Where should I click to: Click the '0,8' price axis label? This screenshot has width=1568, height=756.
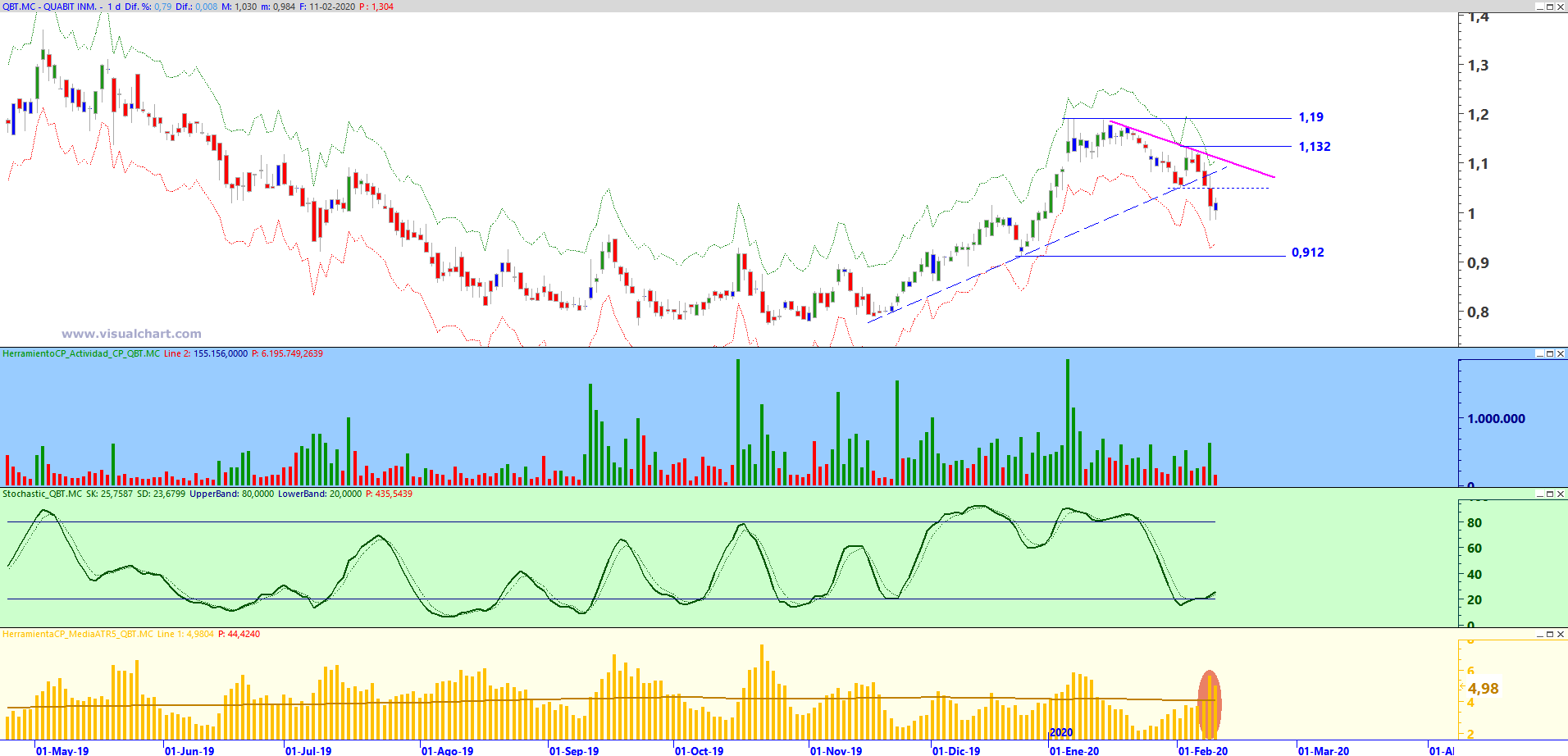click(1478, 312)
